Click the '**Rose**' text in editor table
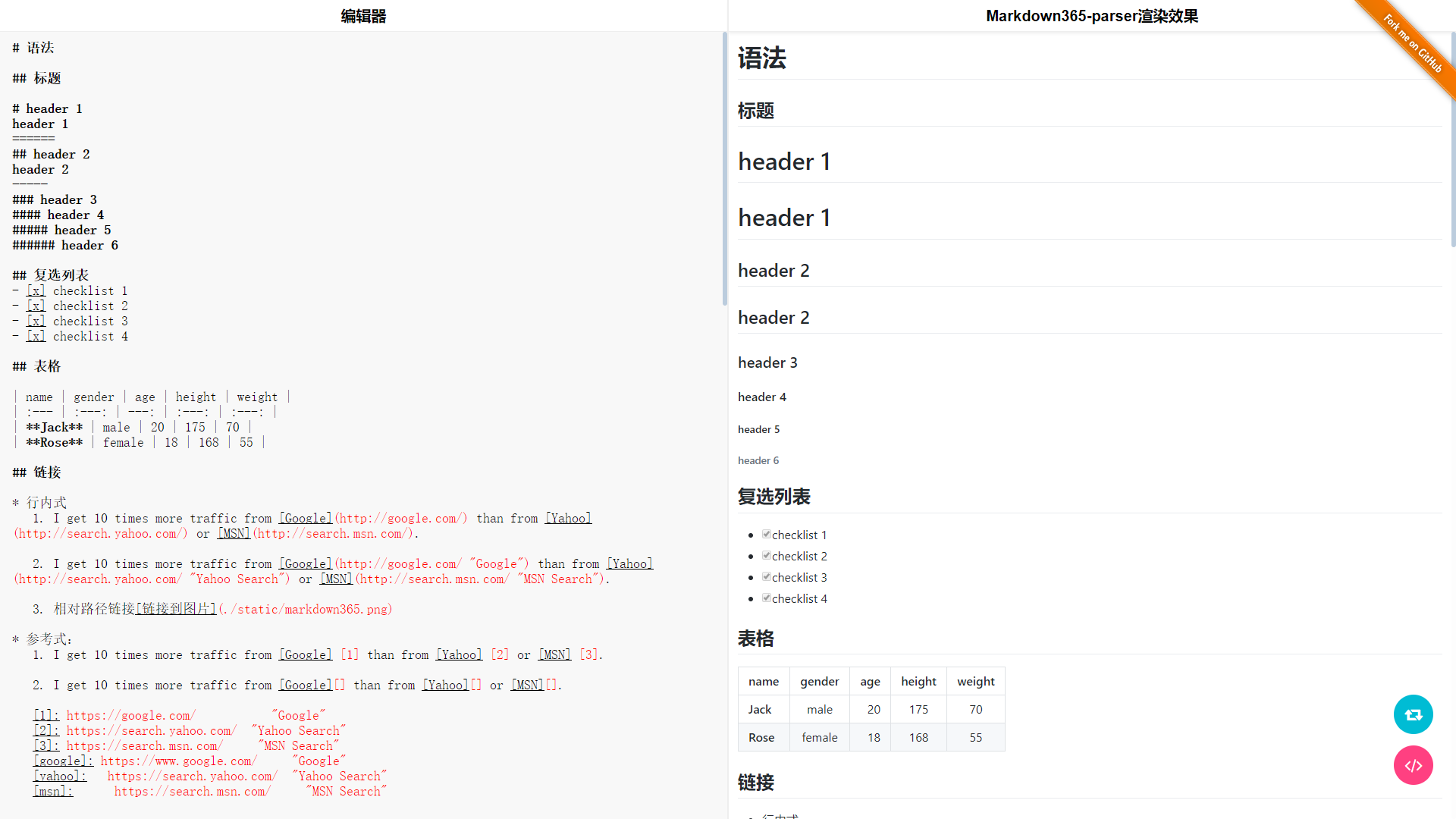 (x=54, y=443)
